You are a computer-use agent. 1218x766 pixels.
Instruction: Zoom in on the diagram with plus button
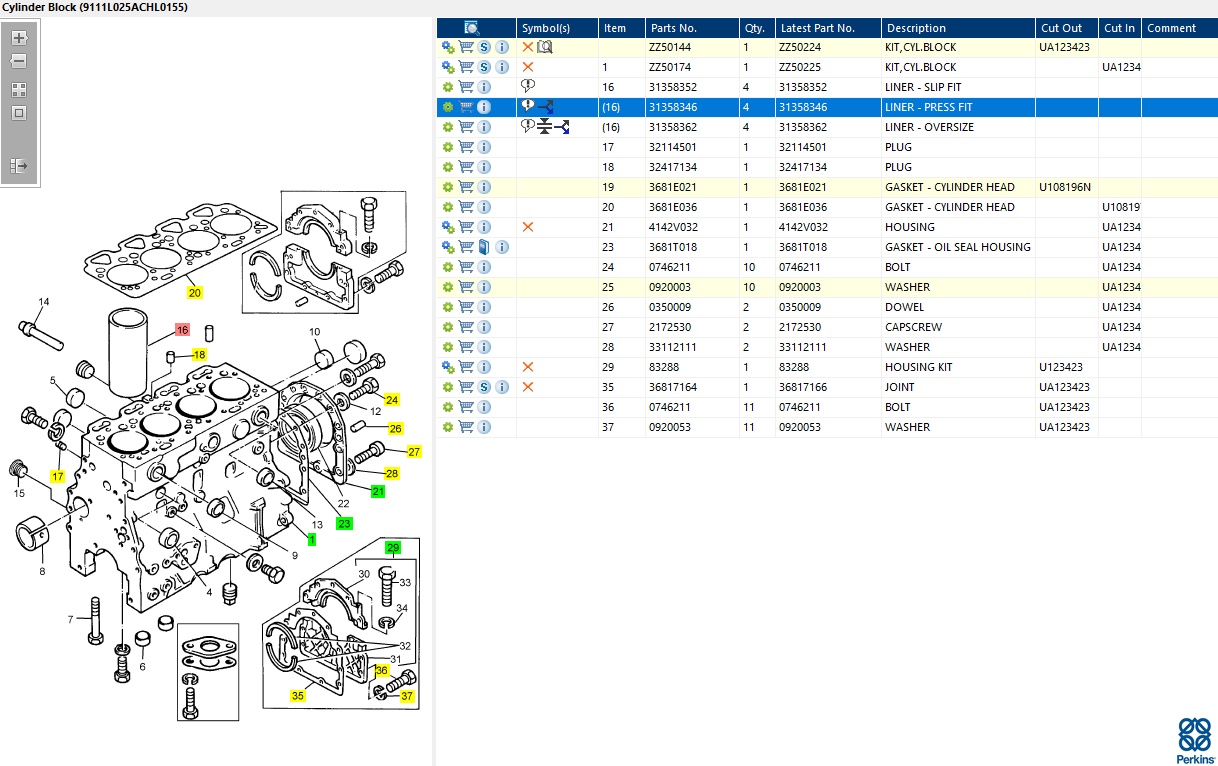click(x=19, y=38)
